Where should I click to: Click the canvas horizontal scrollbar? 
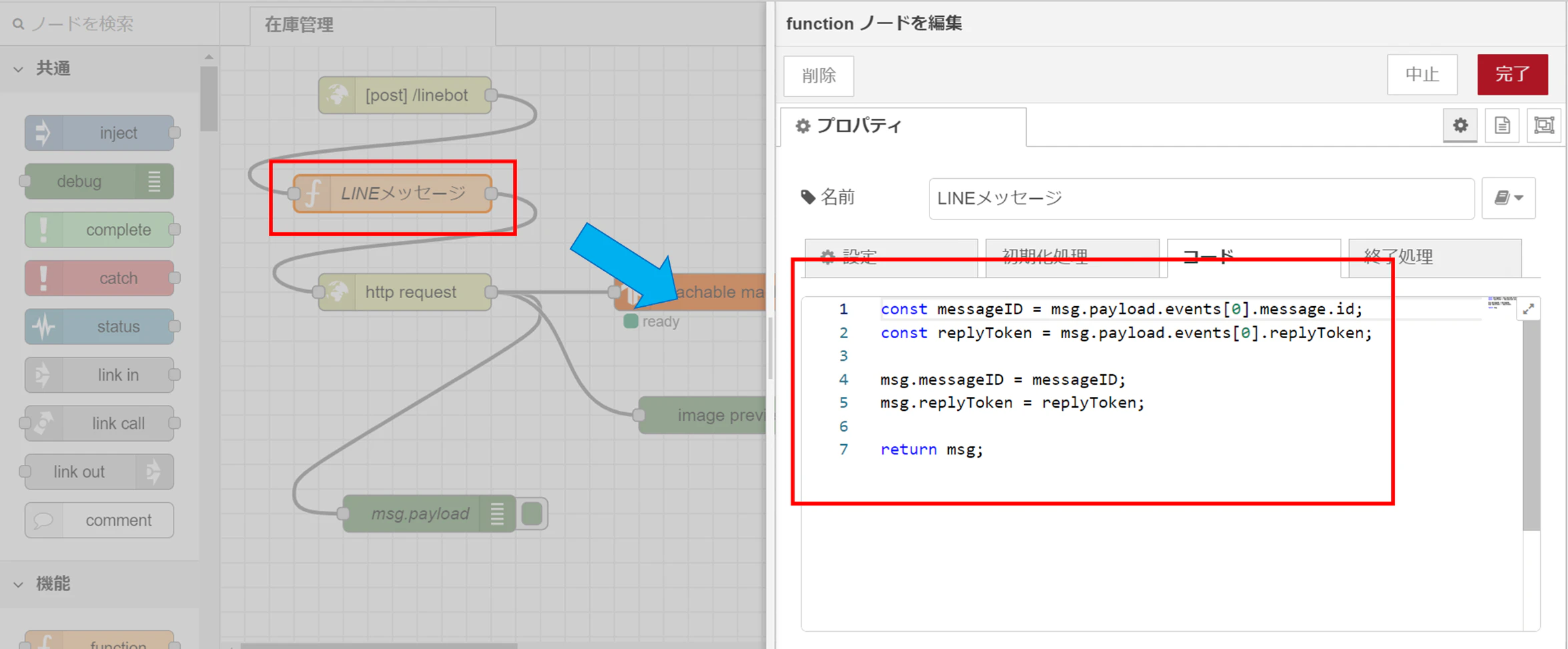tap(379, 646)
